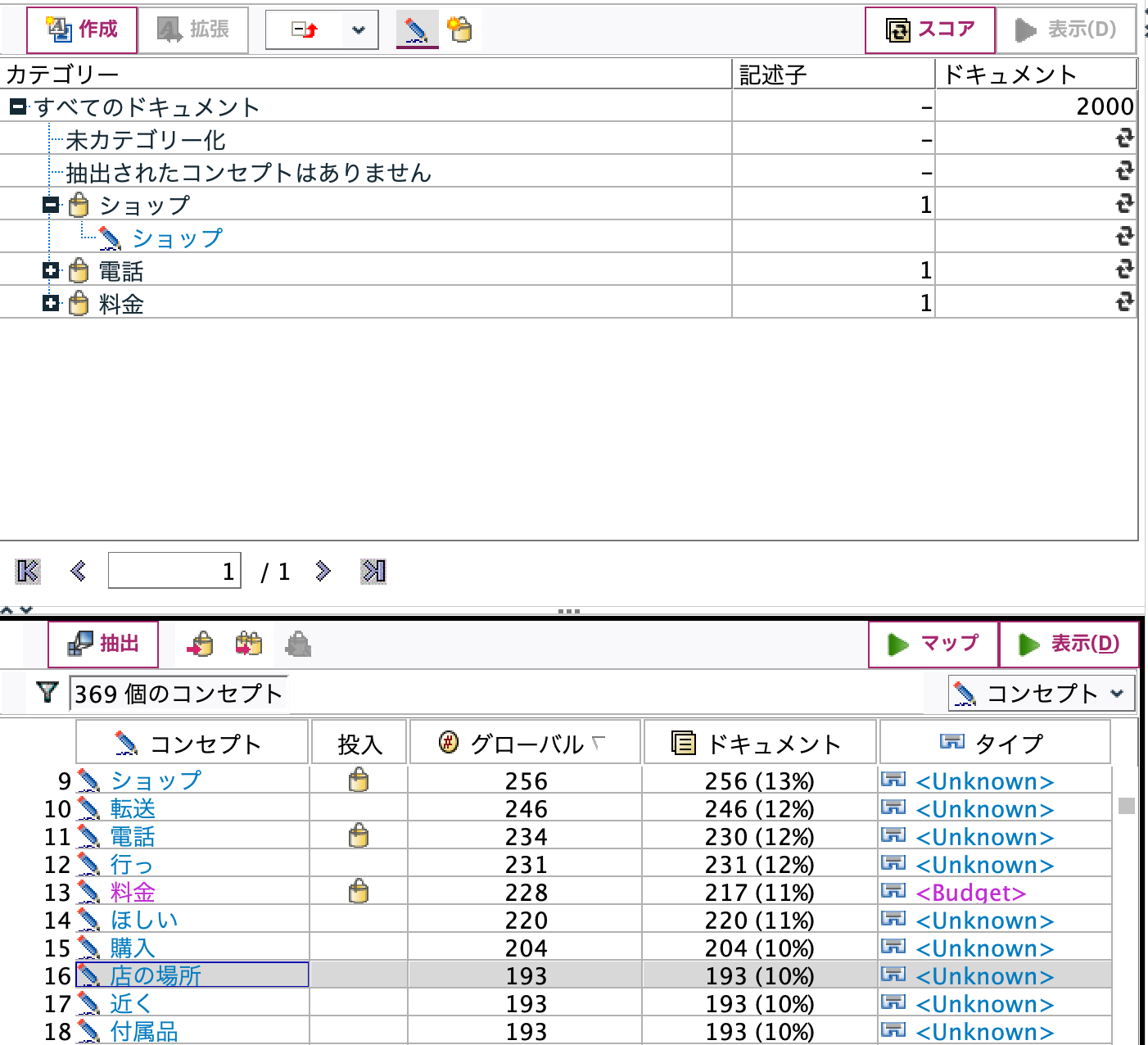Toggle the 投入 bucket marker for ショップ concept
Viewport: 1148px width, 1045px height.
(x=358, y=780)
